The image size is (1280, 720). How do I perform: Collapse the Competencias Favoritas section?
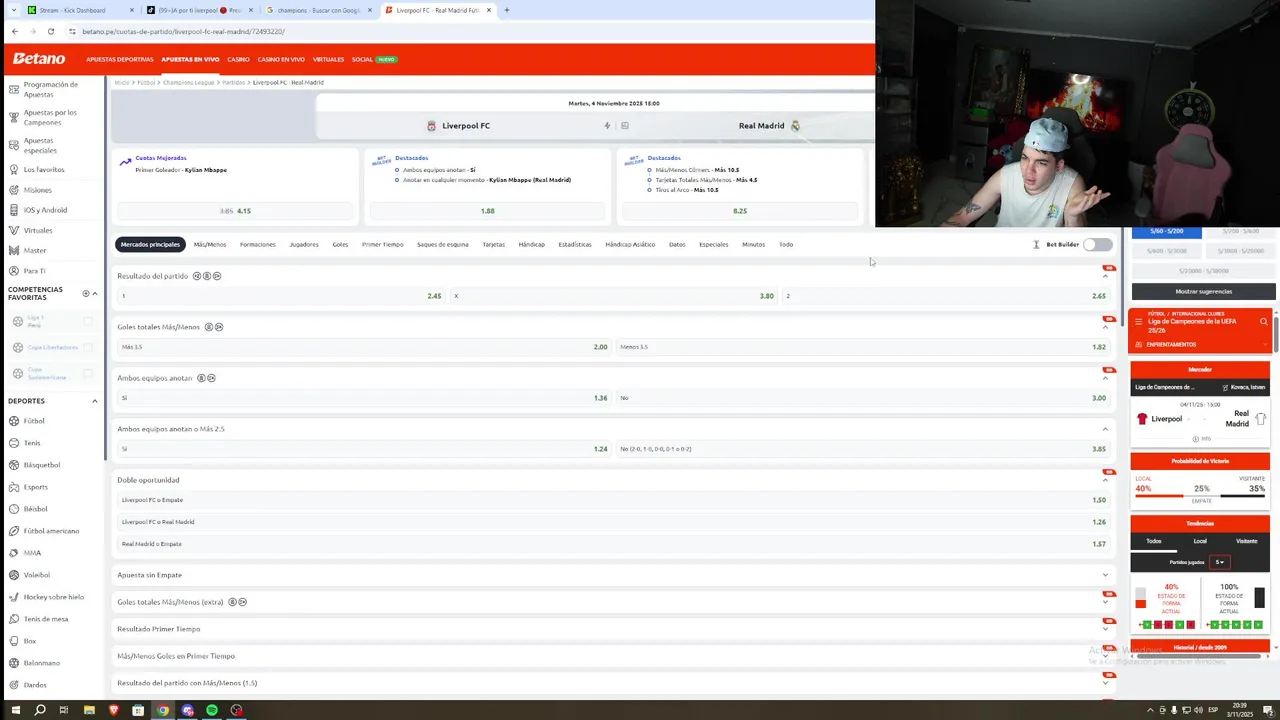95,294
